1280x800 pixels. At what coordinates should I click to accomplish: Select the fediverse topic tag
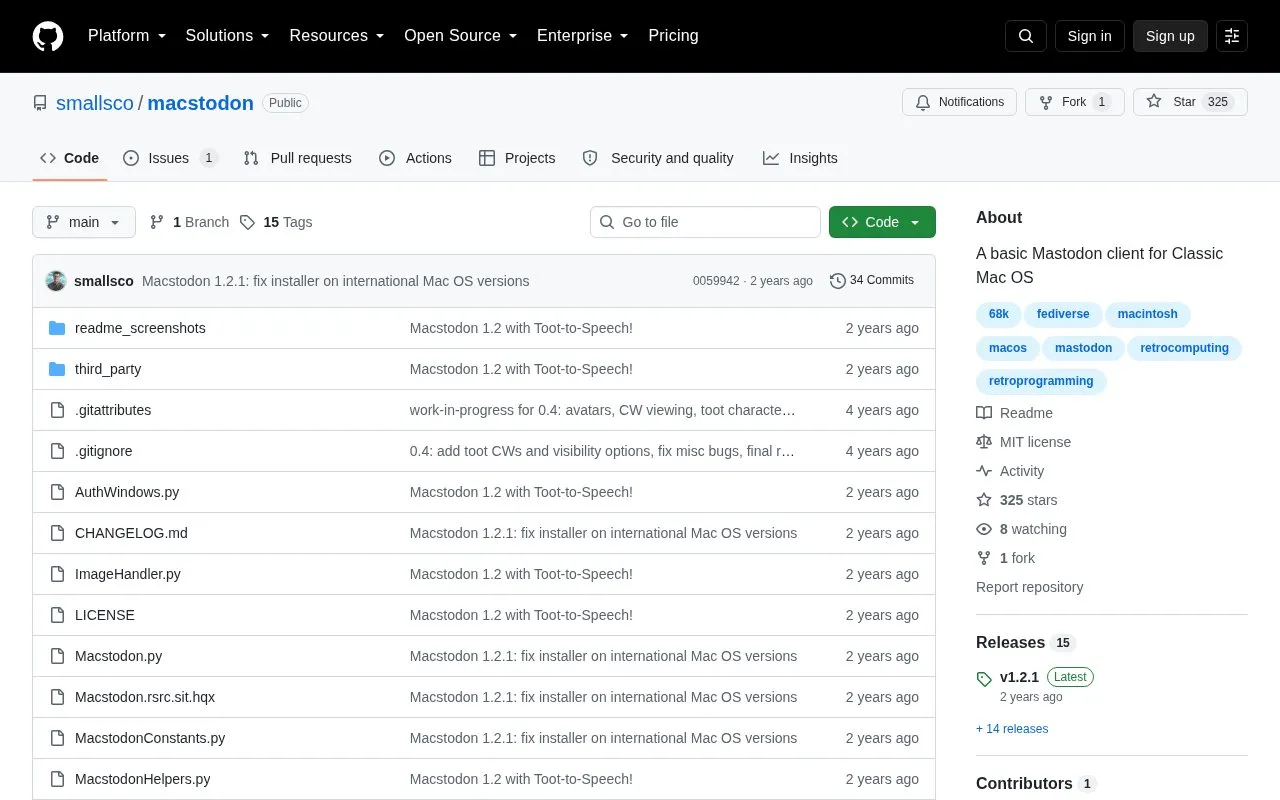point(1063,314)
